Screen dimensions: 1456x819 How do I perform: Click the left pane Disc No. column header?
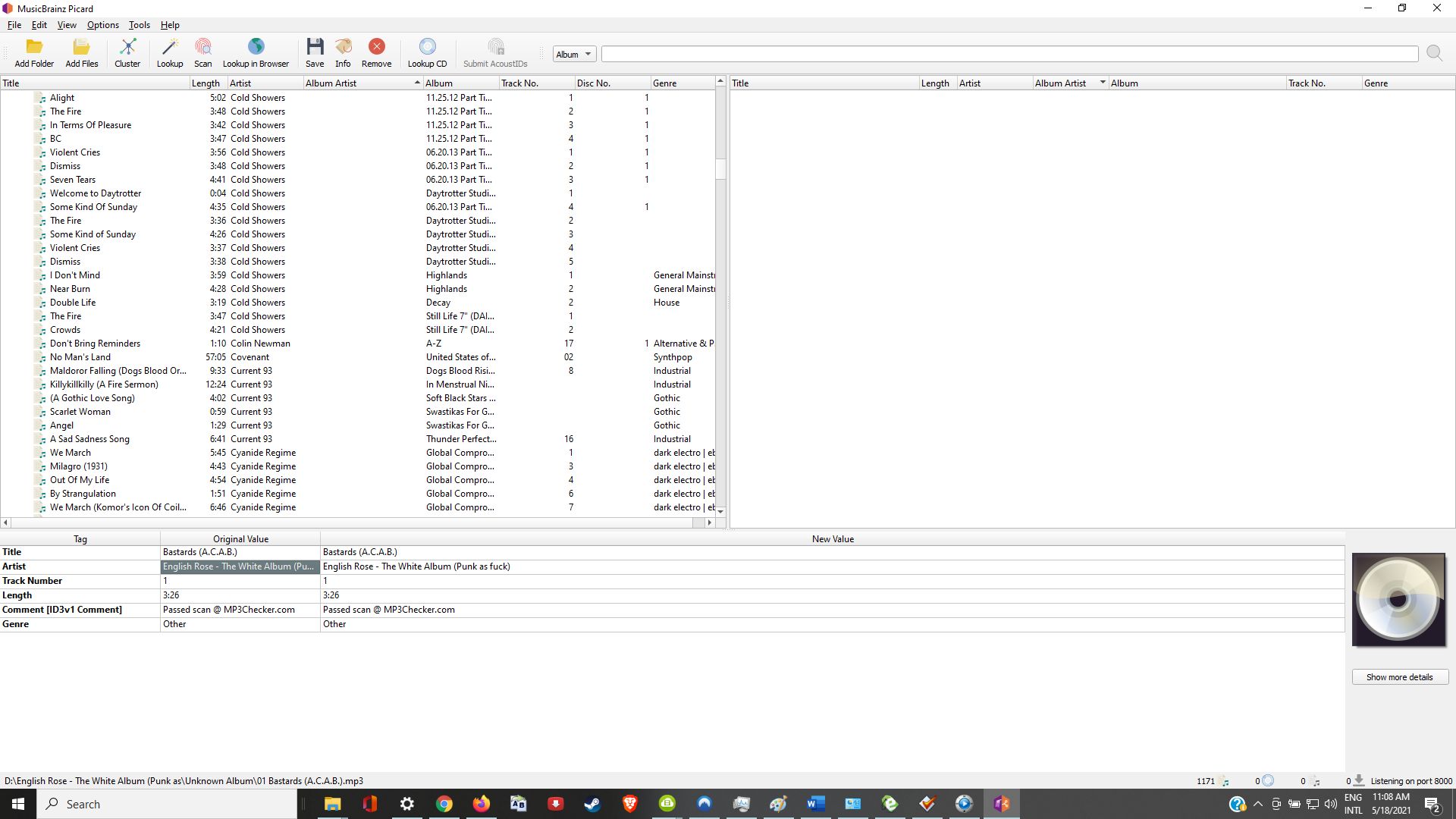(612, 83)
